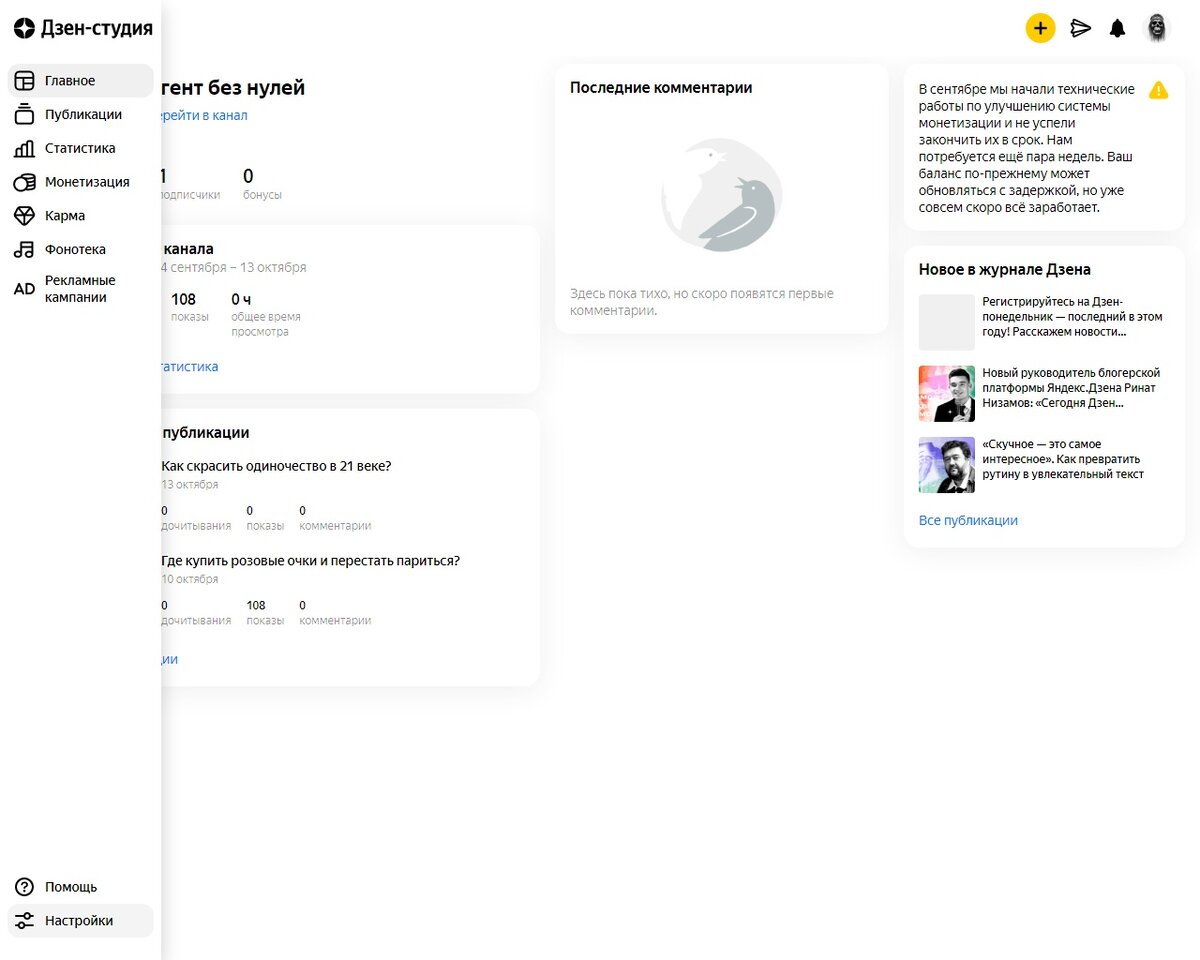
Task: Click the yellow plus create button
Action: pyautogui.click(x=1040, y=28)
